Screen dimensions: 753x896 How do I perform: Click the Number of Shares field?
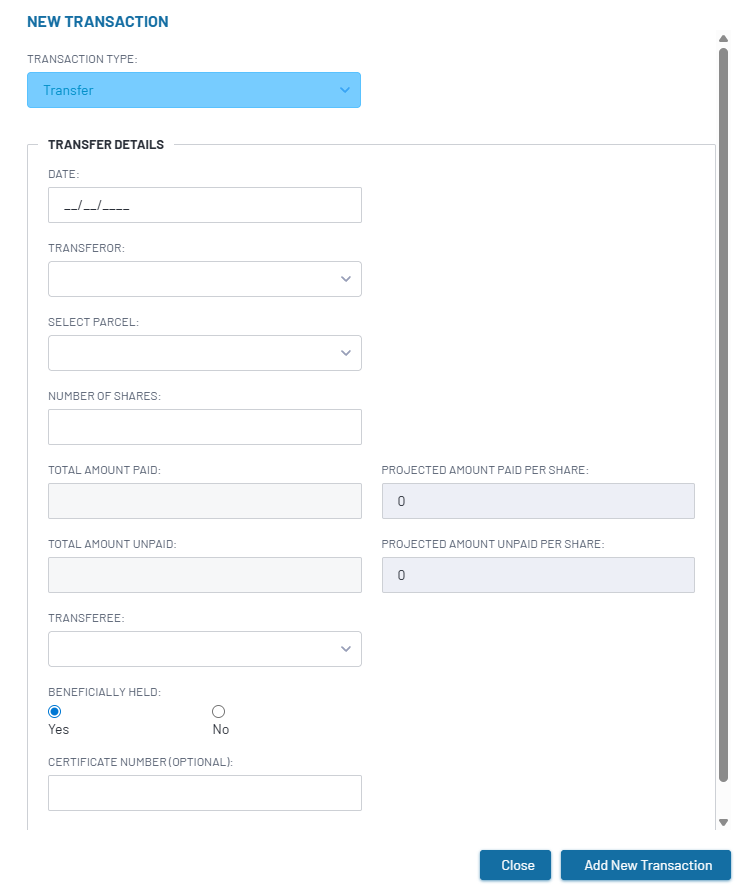pos(205,427)
